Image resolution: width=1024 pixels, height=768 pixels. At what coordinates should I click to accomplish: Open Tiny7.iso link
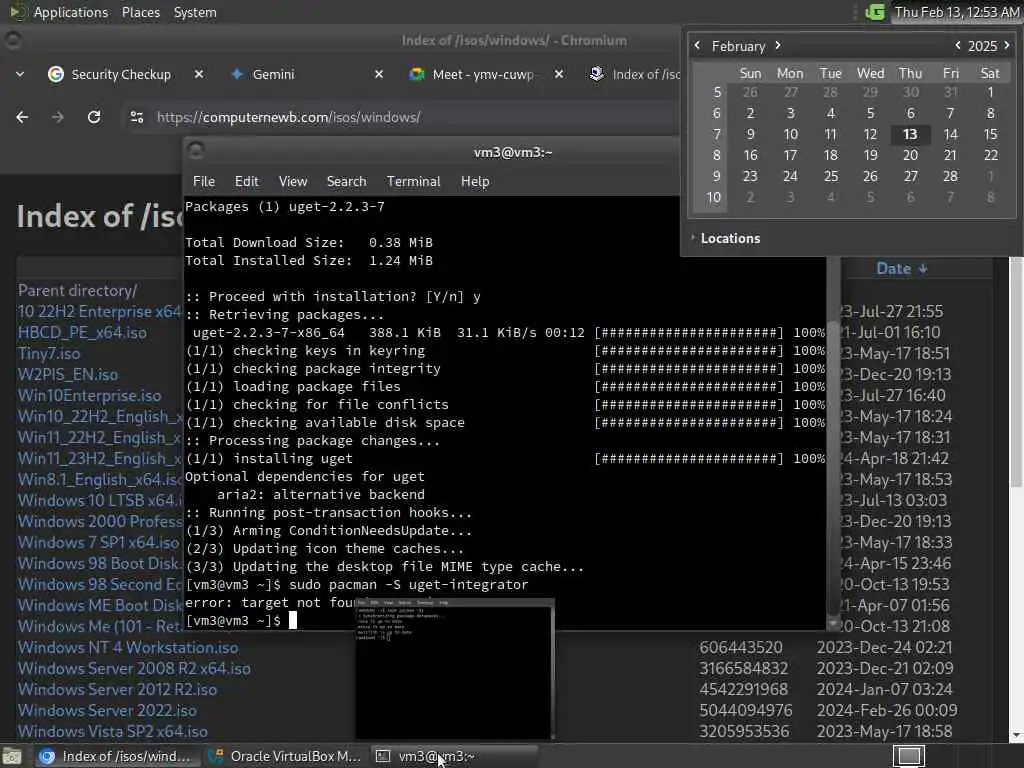point(49,353)
